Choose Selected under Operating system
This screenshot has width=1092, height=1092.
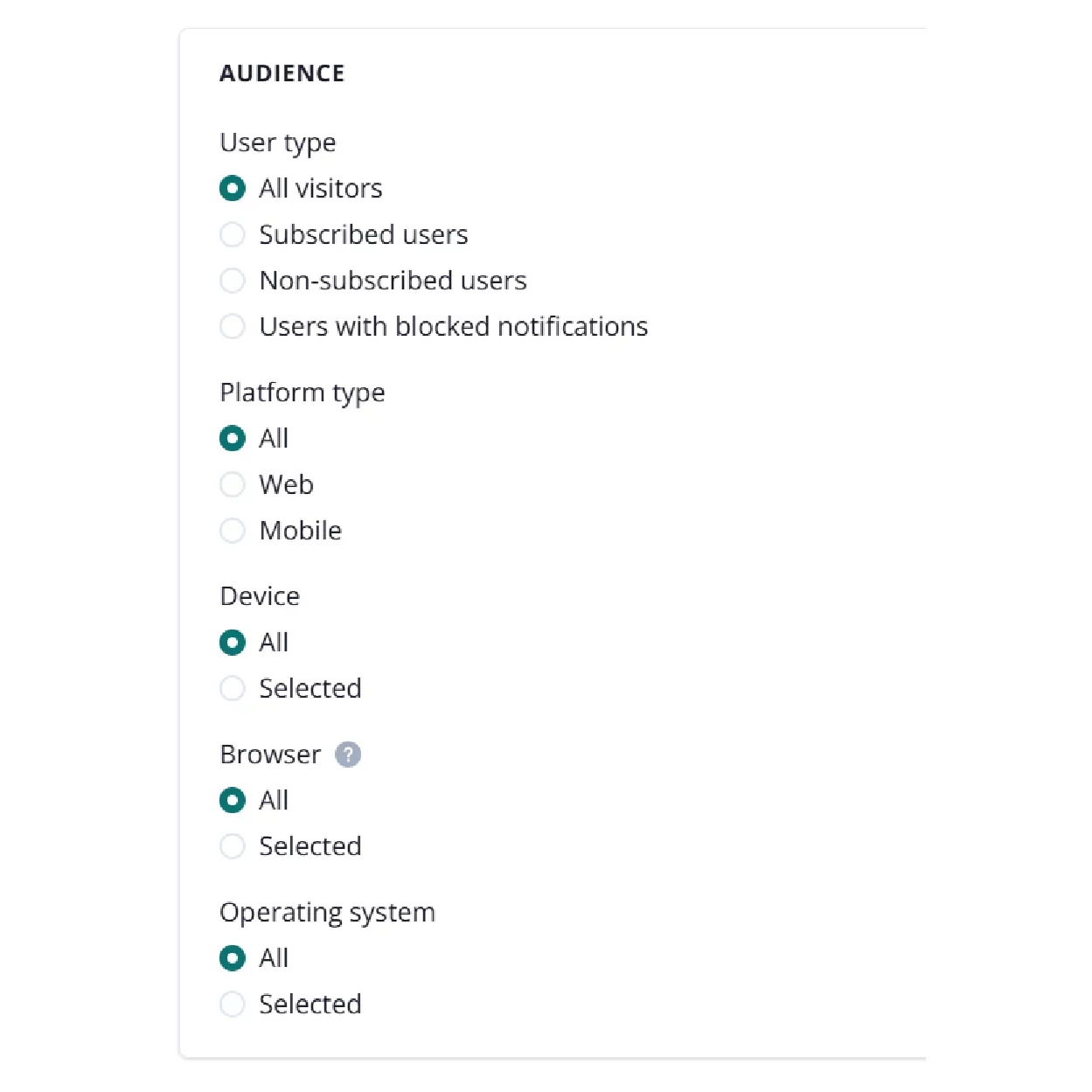coord(233,1005)
